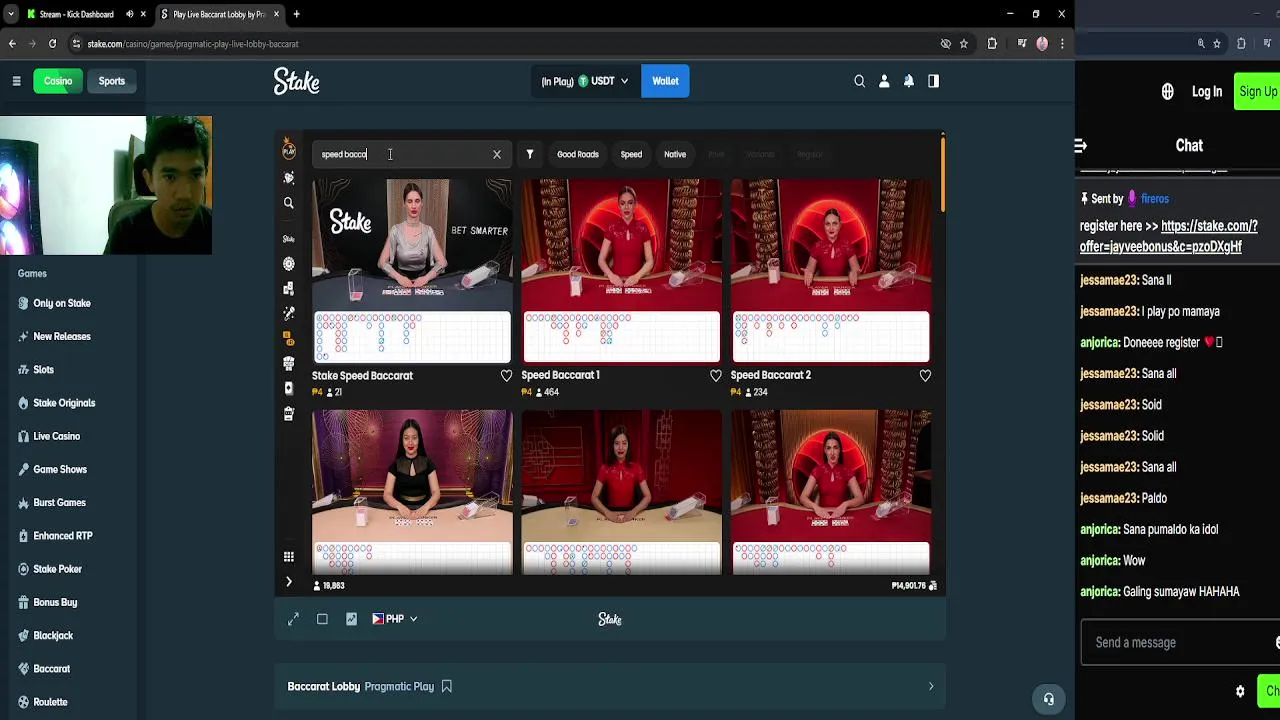Click the Log In link in Kick window
The height and width of the screenshot is (720, 1280).
click(1207, 92)
